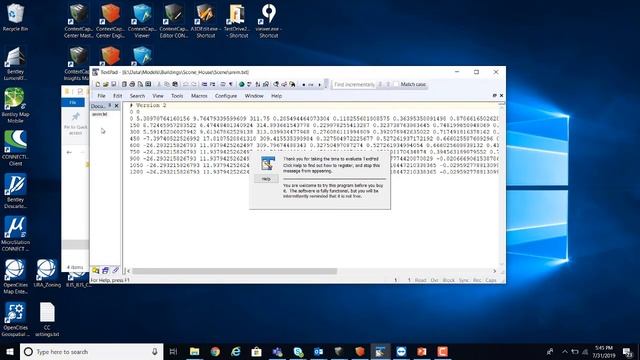Click the first tab icon below Document Selector
The width and height of the screenshot is (640, 360).
pos(96,270)
